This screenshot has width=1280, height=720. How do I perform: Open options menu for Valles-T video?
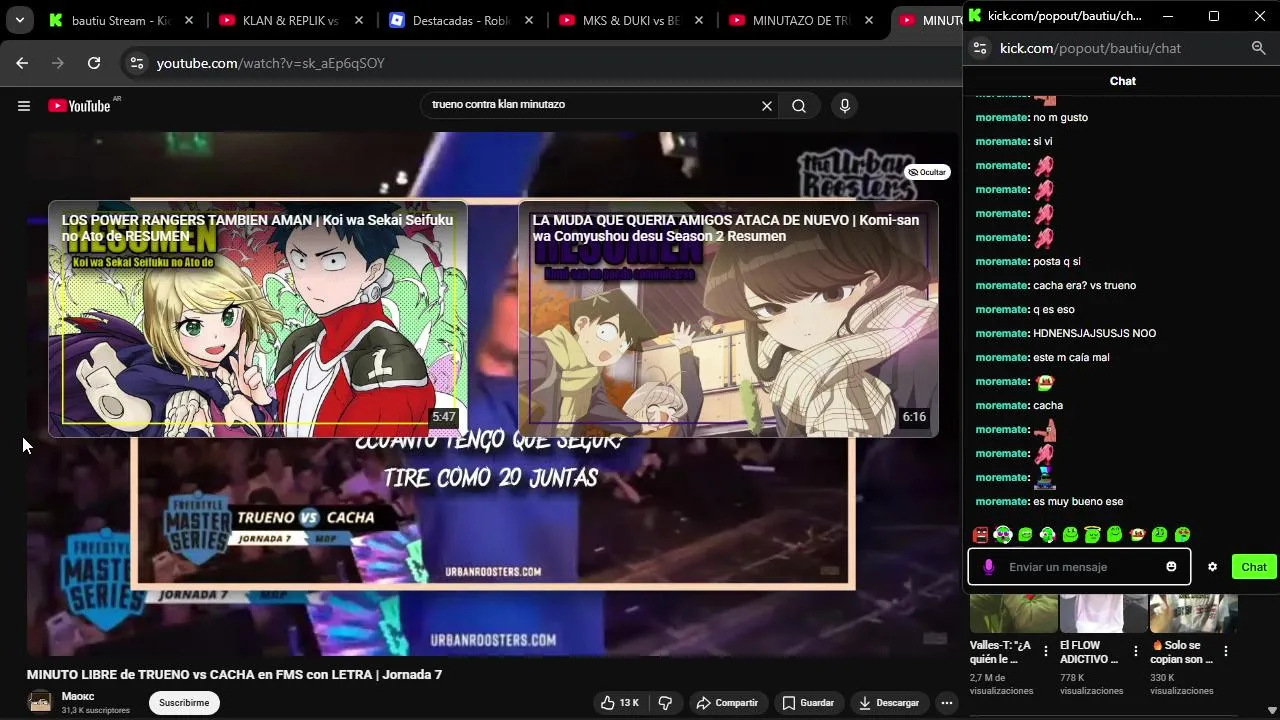click(x=1046, y=651)
